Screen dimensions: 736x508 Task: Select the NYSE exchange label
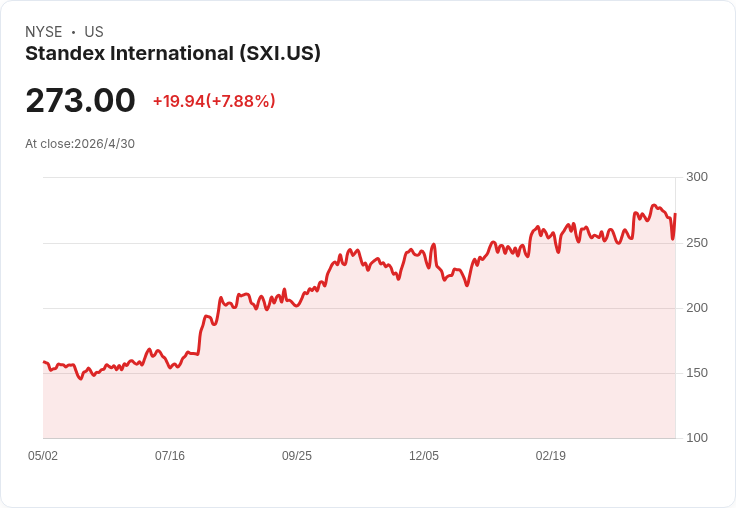44,32
